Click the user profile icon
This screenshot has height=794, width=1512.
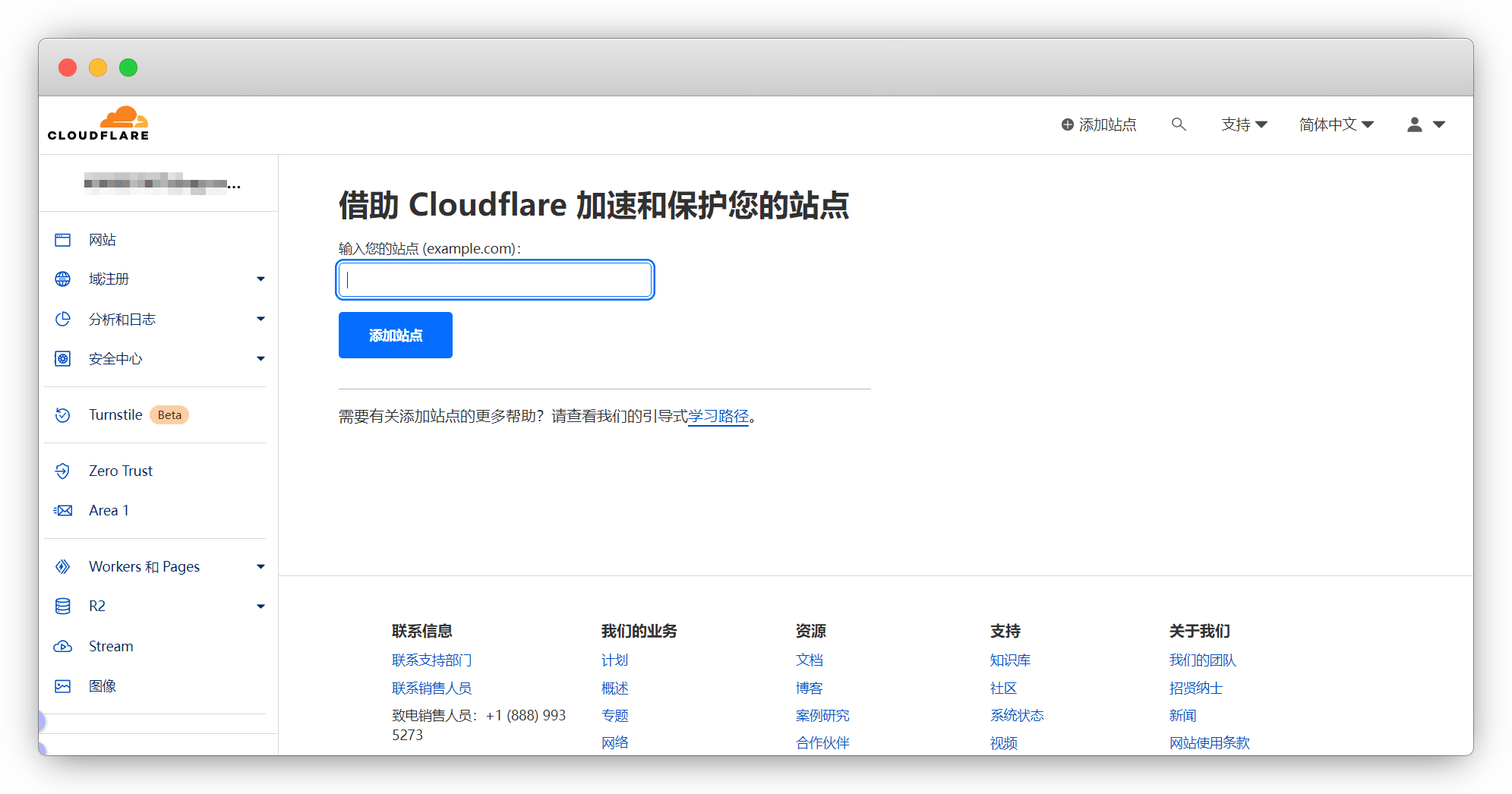point(1414,124)
